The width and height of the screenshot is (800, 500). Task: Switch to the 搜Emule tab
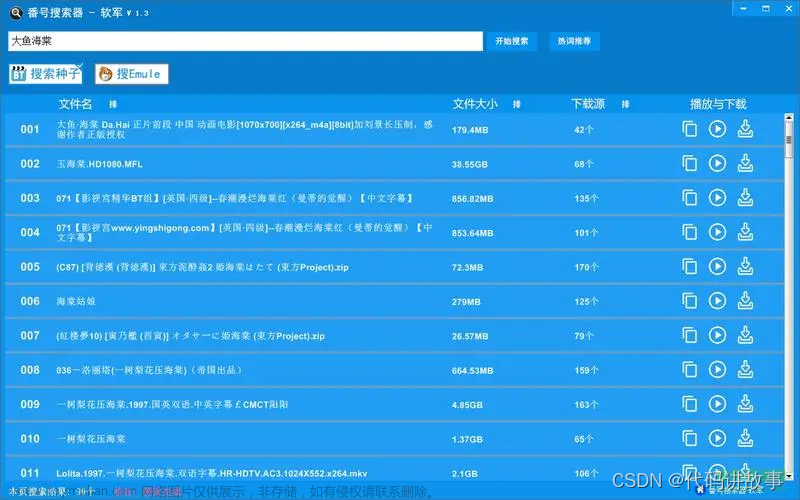132,74
